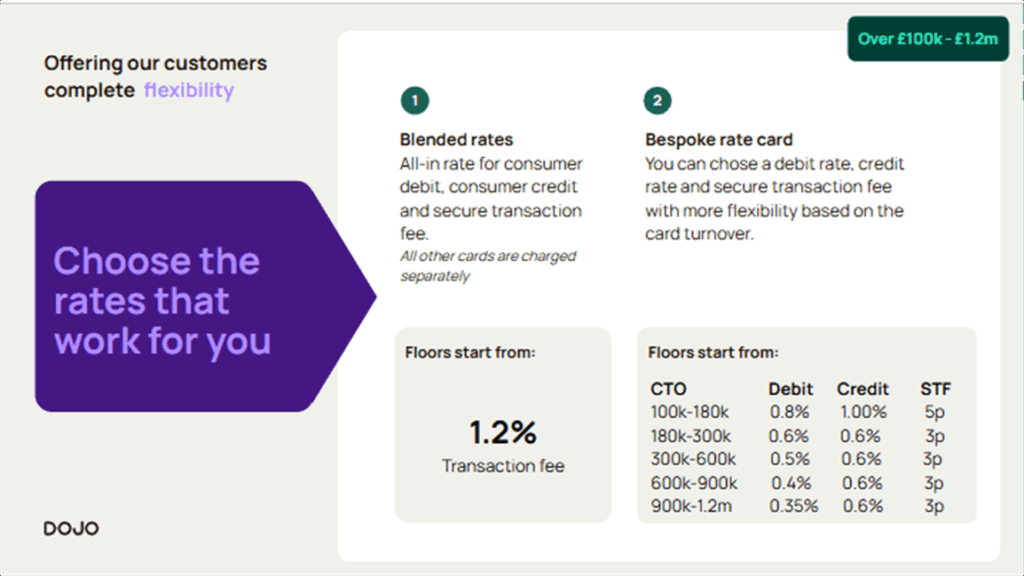Select the 180k-300k row label

pyautogui.click(x=691, y=436)
